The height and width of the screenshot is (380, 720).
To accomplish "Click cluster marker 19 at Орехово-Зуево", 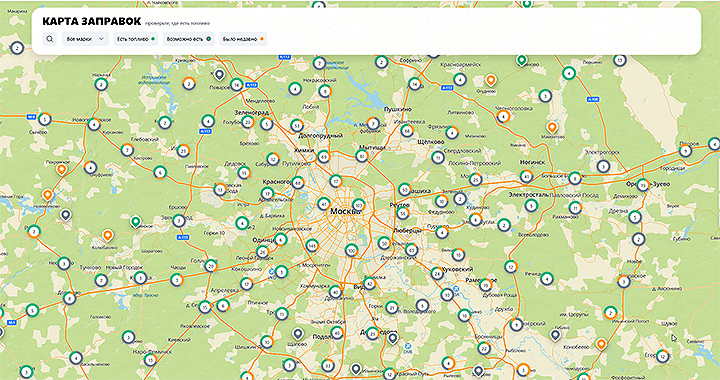I will click(643, 185).
